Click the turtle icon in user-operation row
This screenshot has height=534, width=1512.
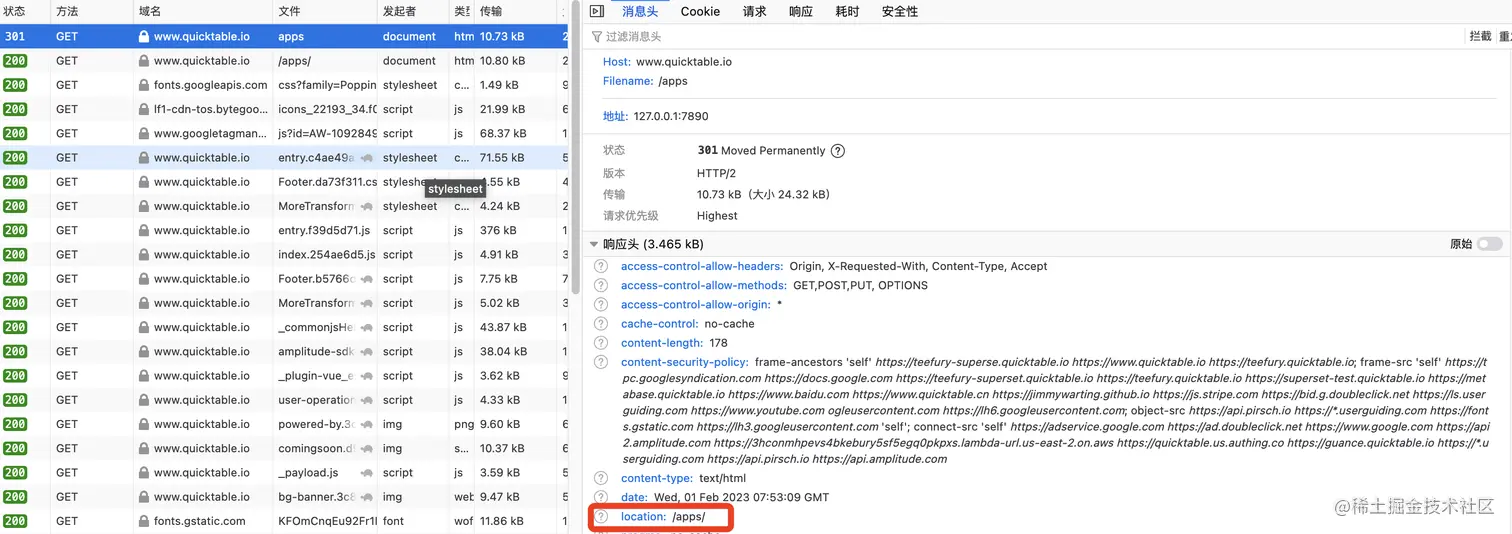(x=367, y=400)
